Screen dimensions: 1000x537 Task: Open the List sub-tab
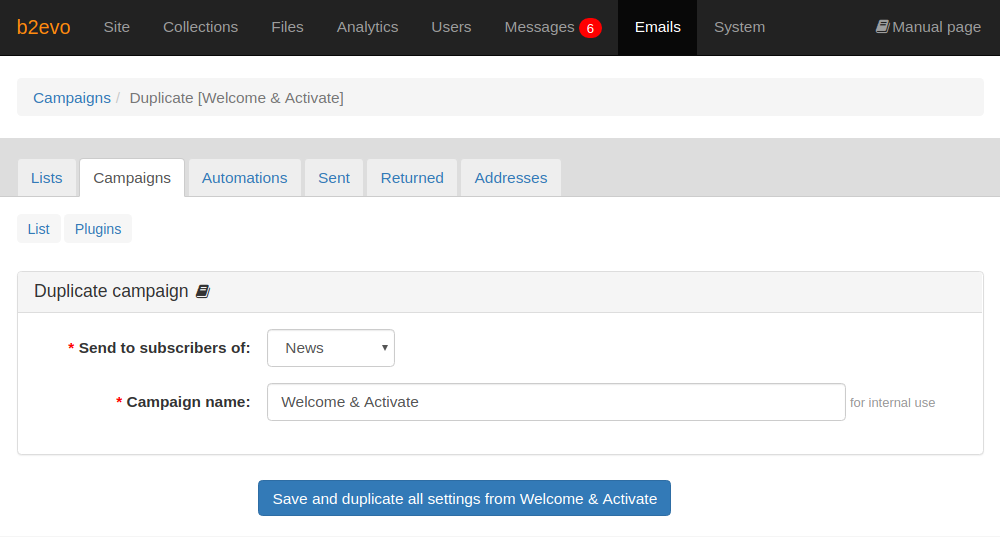click(39, 229)
